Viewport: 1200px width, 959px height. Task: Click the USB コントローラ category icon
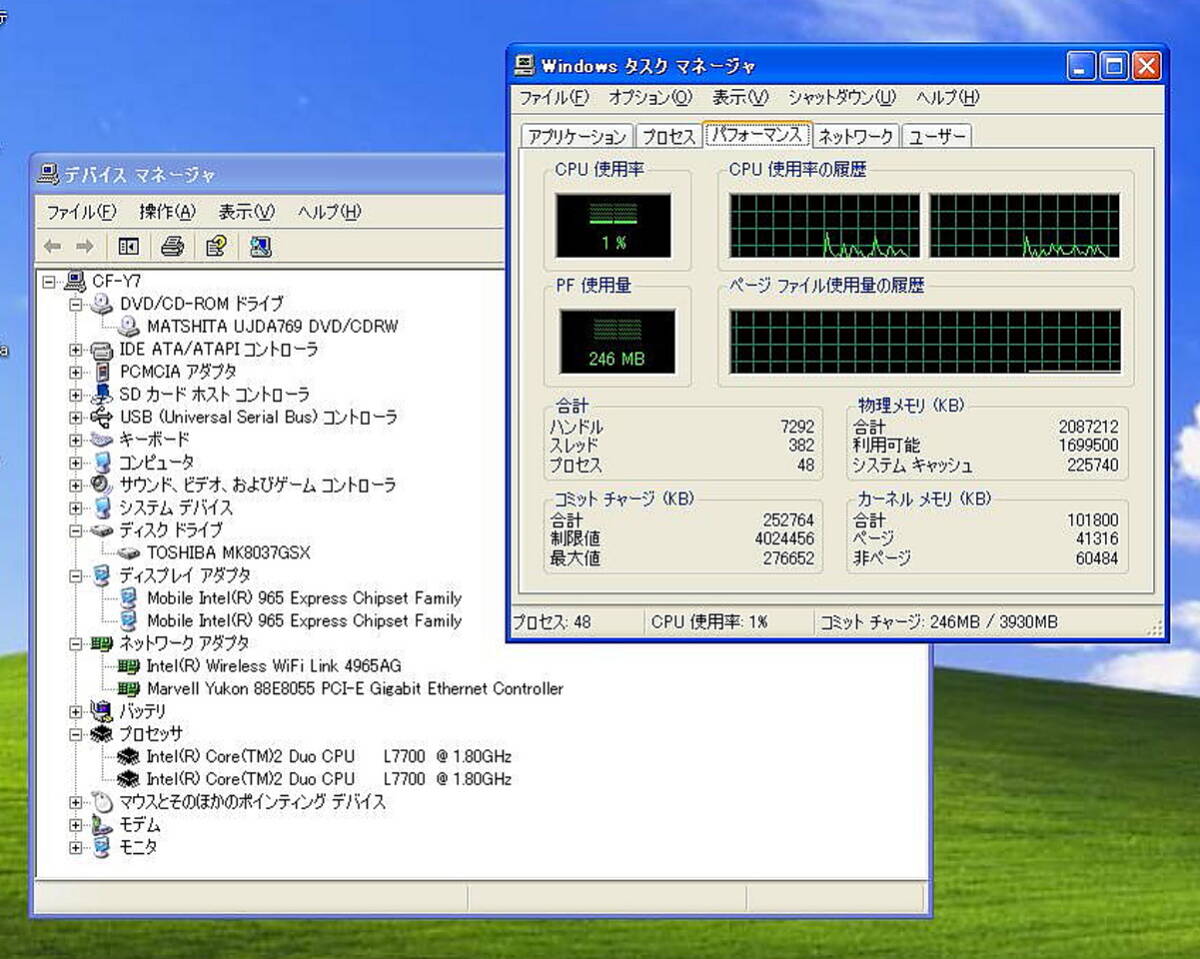click(102, 417)
